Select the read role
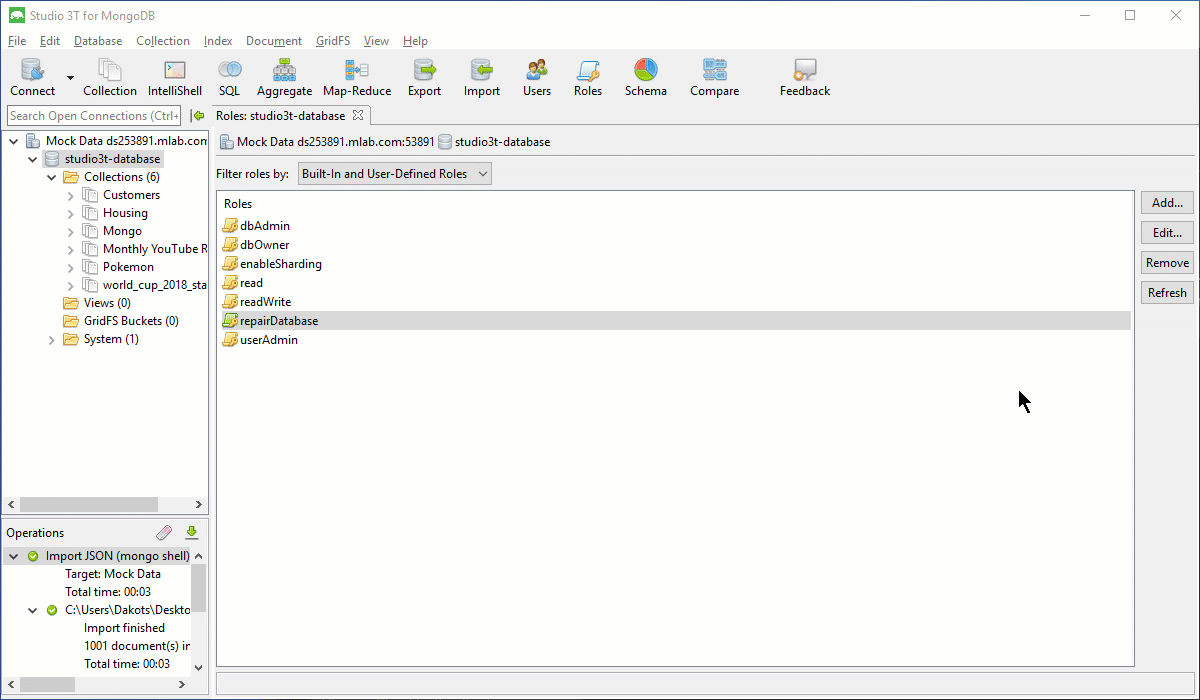Image resolution: width=1200 pixels, height=700 pixels. (x=252, y=283)
